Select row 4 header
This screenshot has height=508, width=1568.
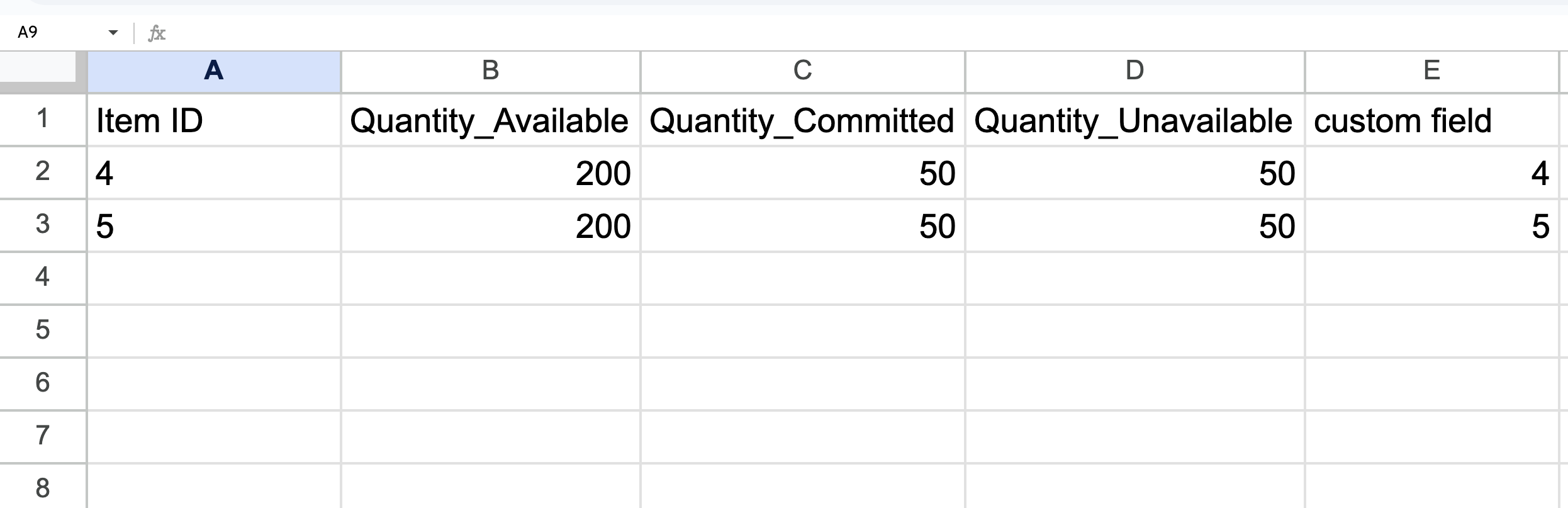42,278
